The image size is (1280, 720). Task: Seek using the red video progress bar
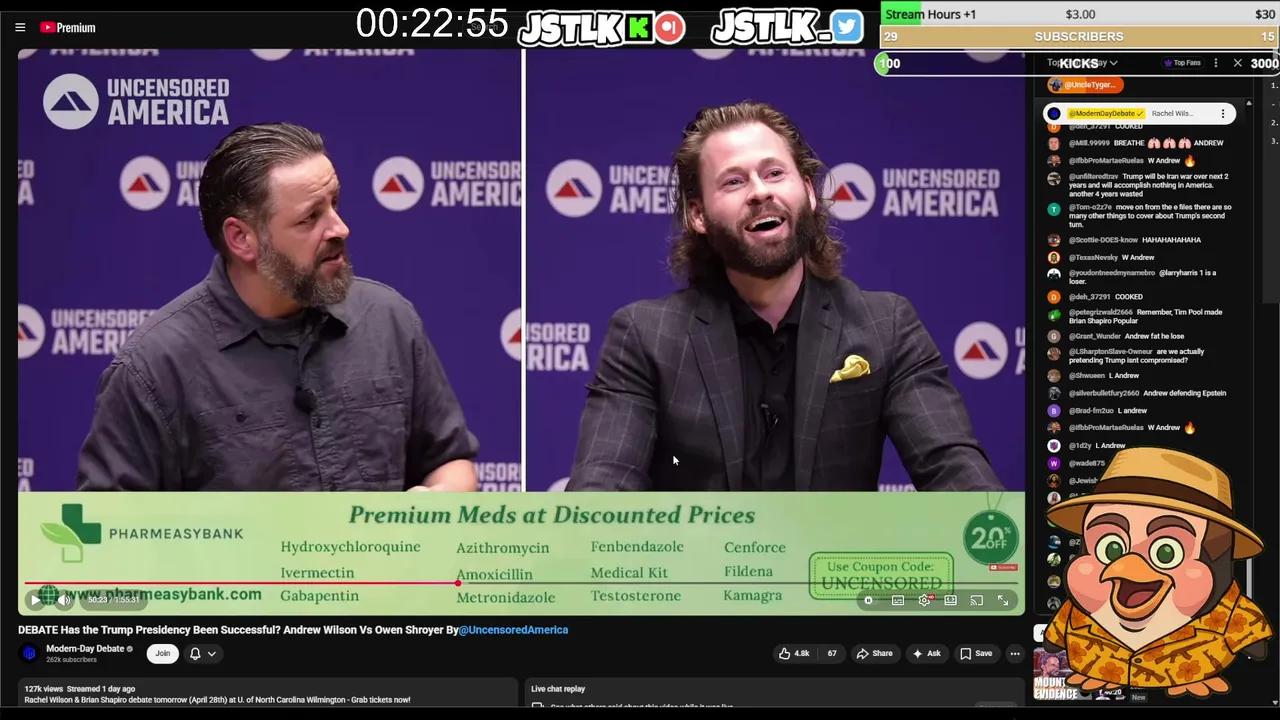(x=520, y=583)
